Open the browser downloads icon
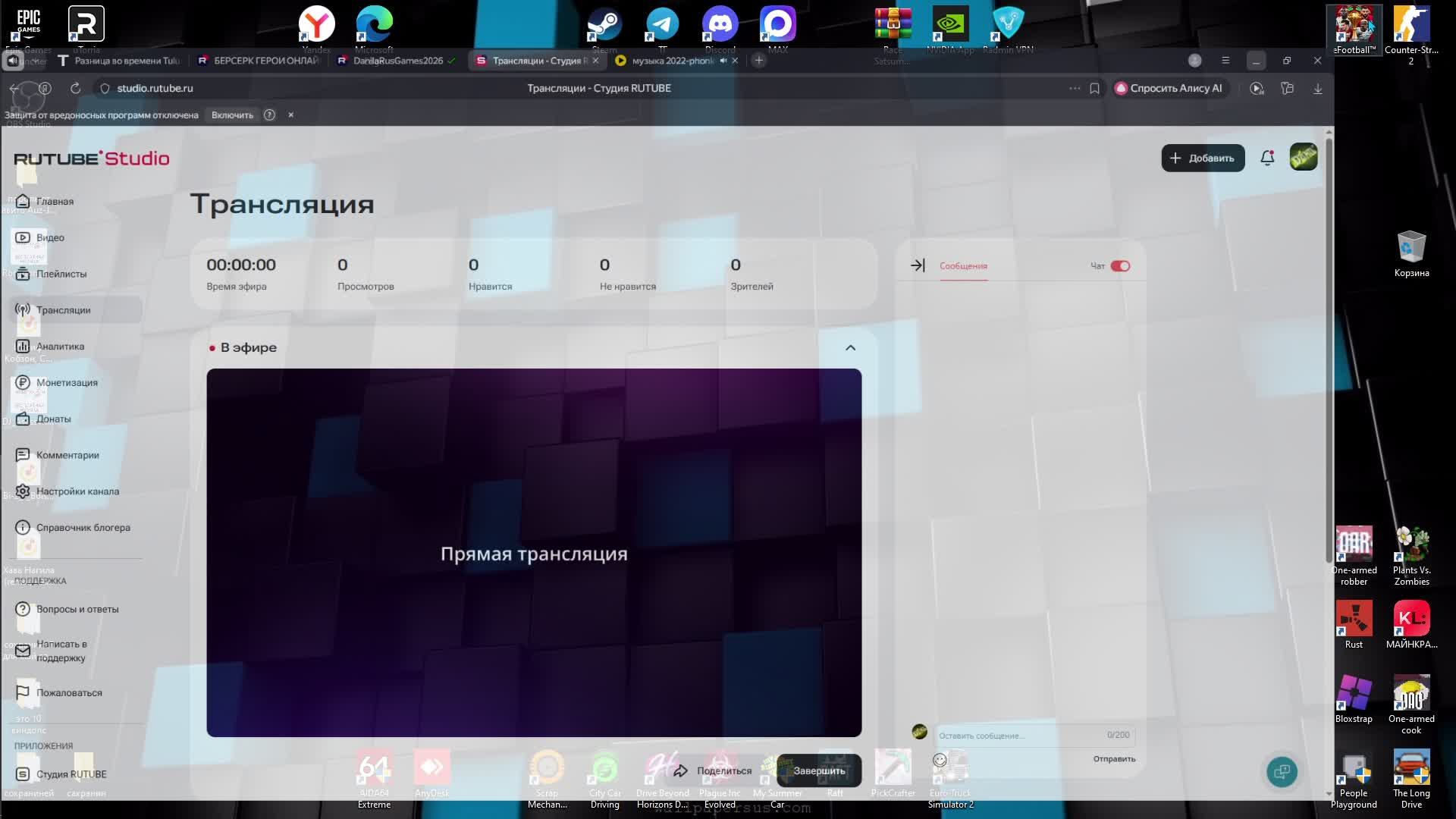Image resolution: width=1456 pixels, height=819 pixels. click(1318, 88)
